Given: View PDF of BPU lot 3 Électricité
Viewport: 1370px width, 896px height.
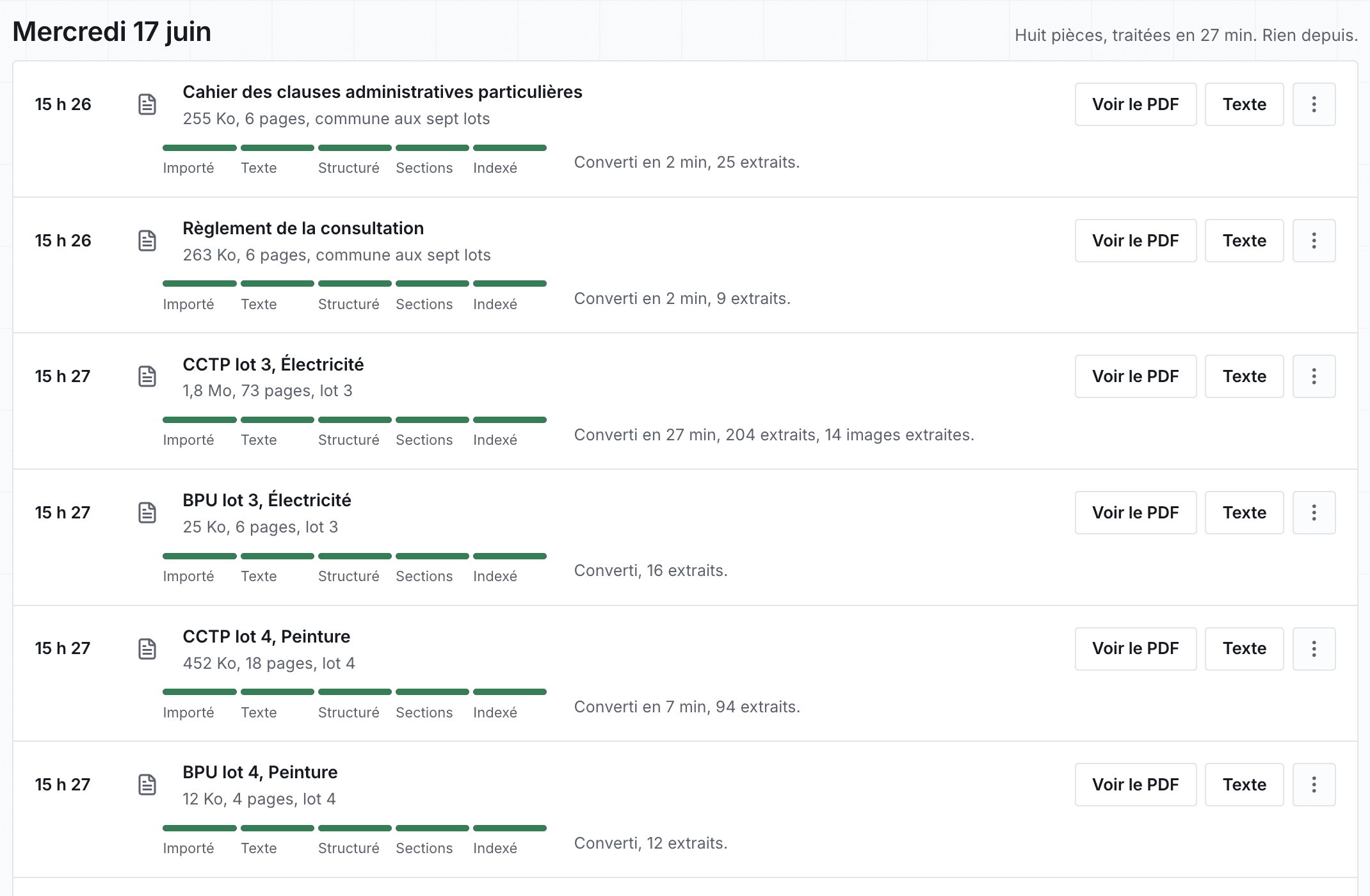Looking at the screenshot, I should coord(1136,513).
